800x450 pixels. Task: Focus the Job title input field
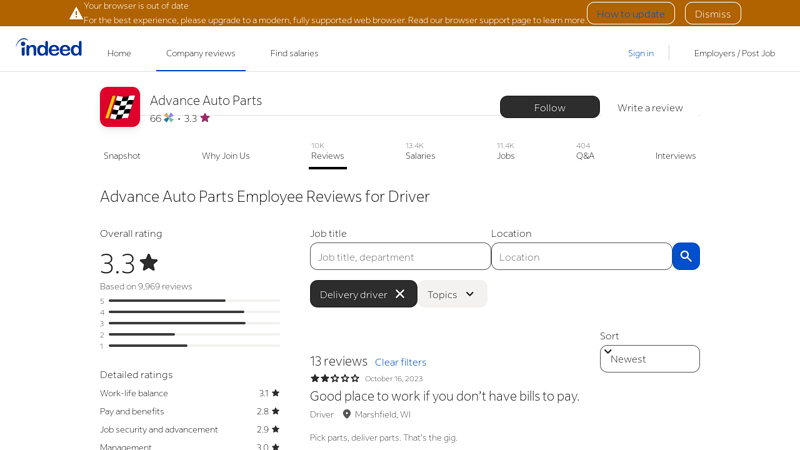point(400,256)
